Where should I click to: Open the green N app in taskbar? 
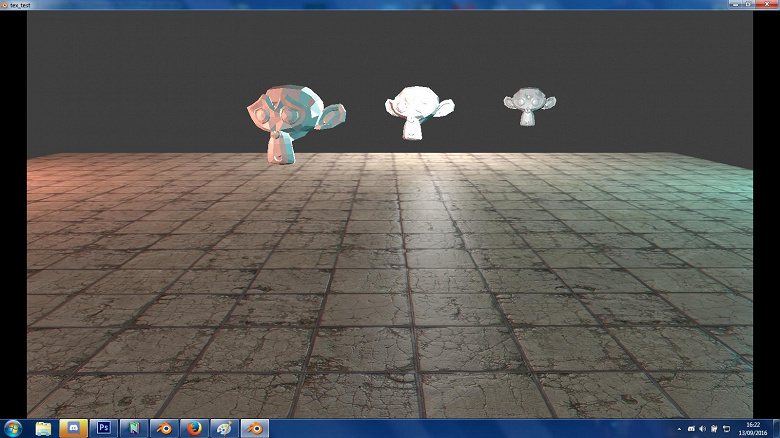[134, 429]
